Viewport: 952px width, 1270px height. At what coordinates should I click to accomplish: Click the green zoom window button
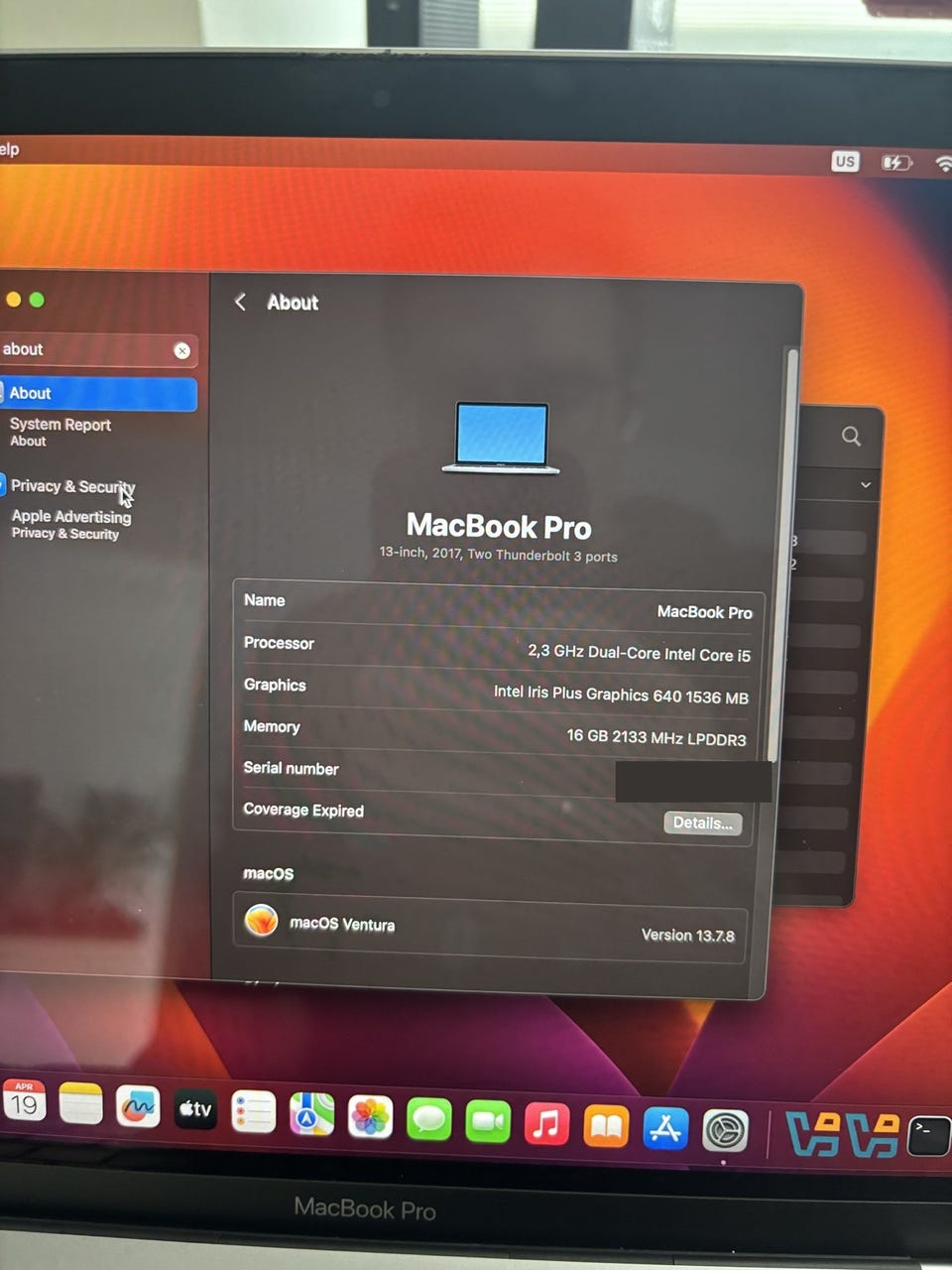click(x=37, y=300)
